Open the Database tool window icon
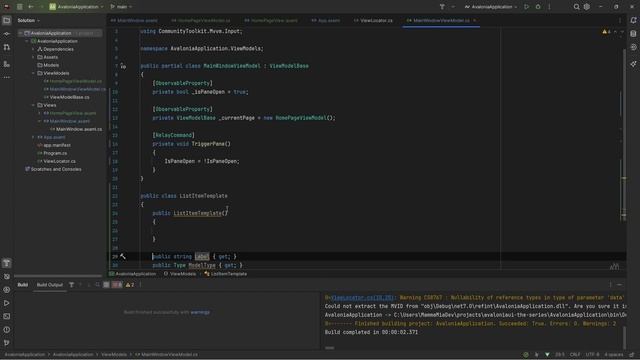The width and height of the screenshot is (640, 360). (x=633, y=33)
